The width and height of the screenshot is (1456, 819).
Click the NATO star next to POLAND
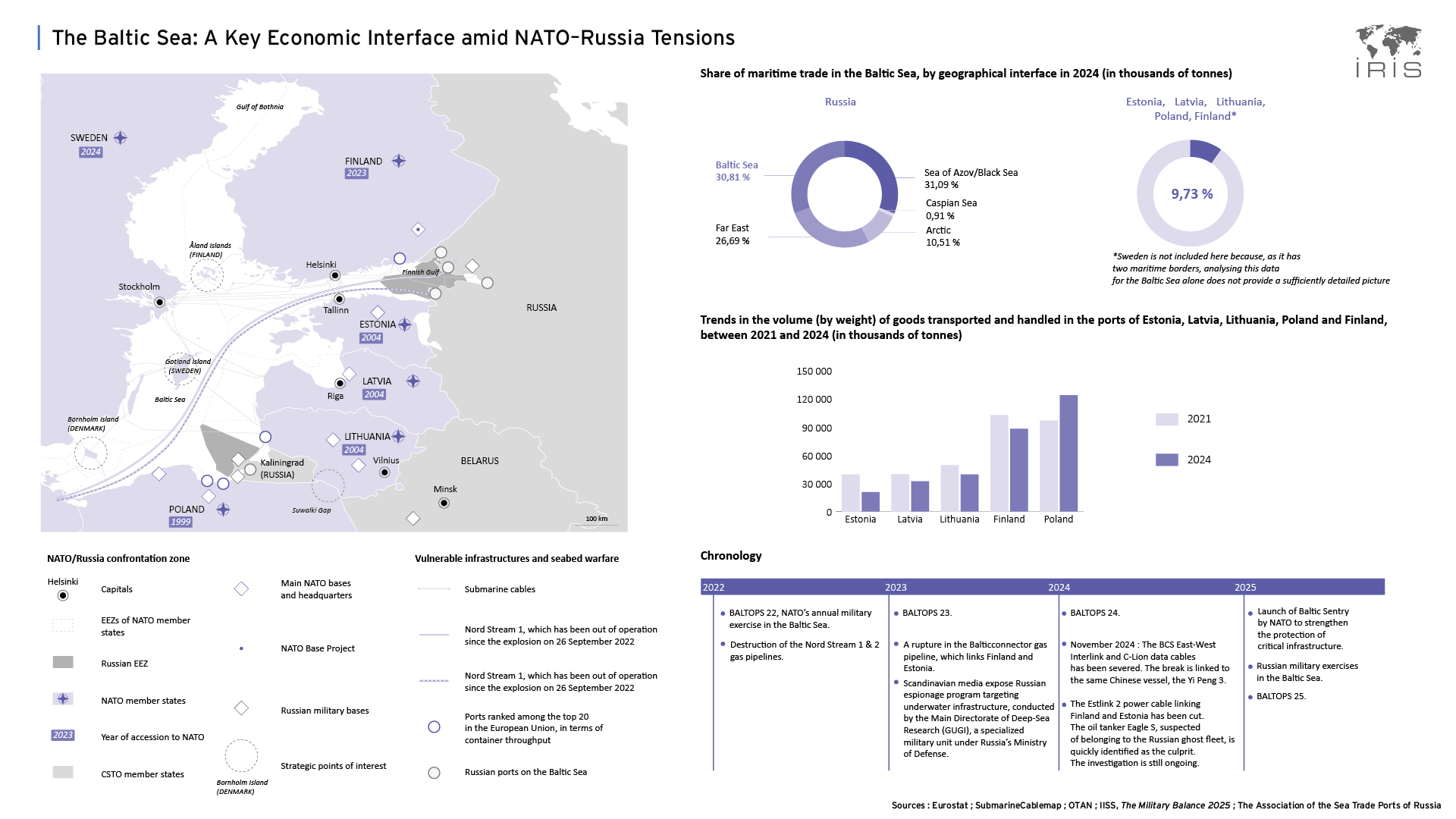click(223, 510)
